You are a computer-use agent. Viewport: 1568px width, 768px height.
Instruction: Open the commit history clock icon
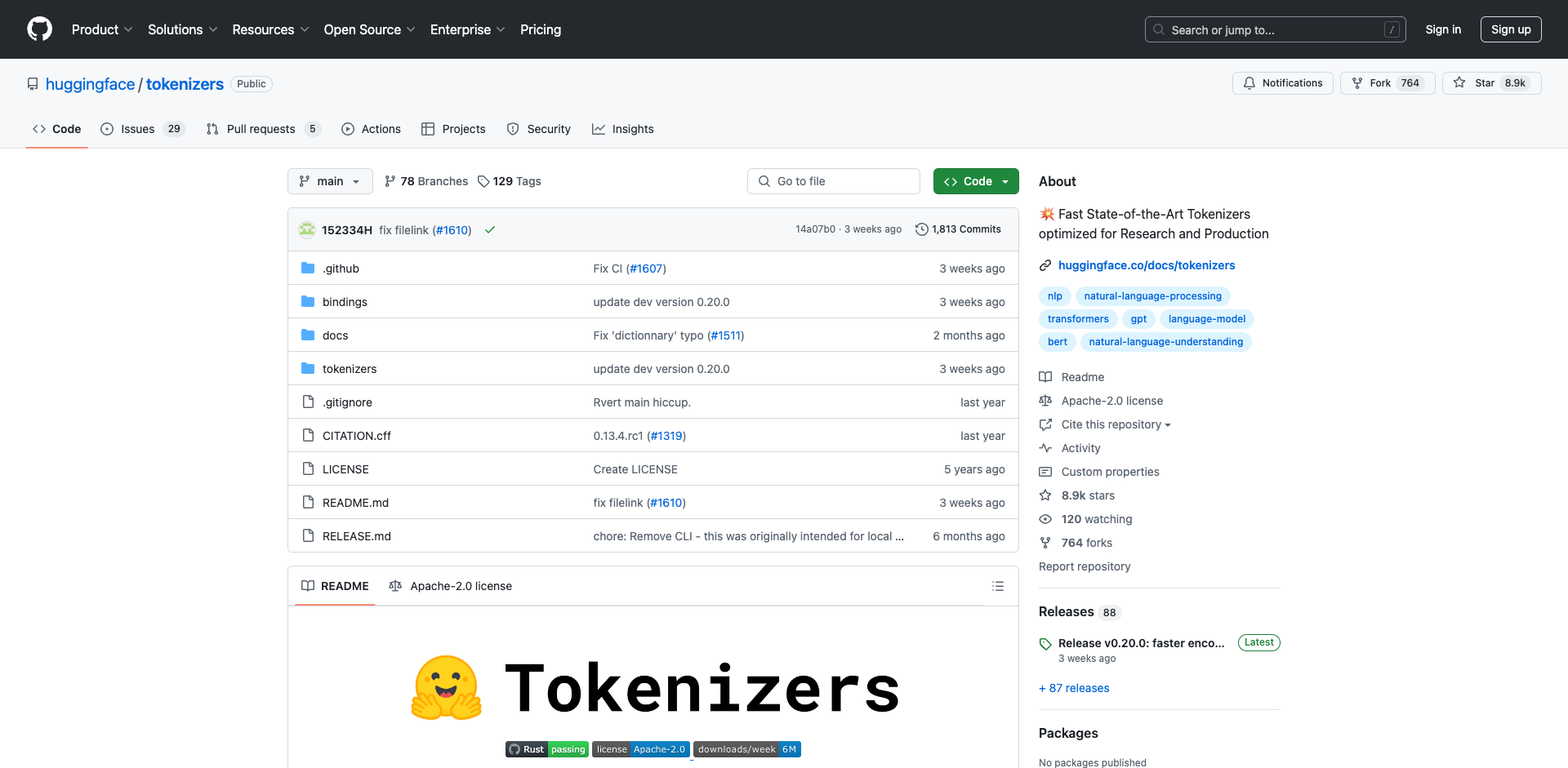(x=922, y=229)
